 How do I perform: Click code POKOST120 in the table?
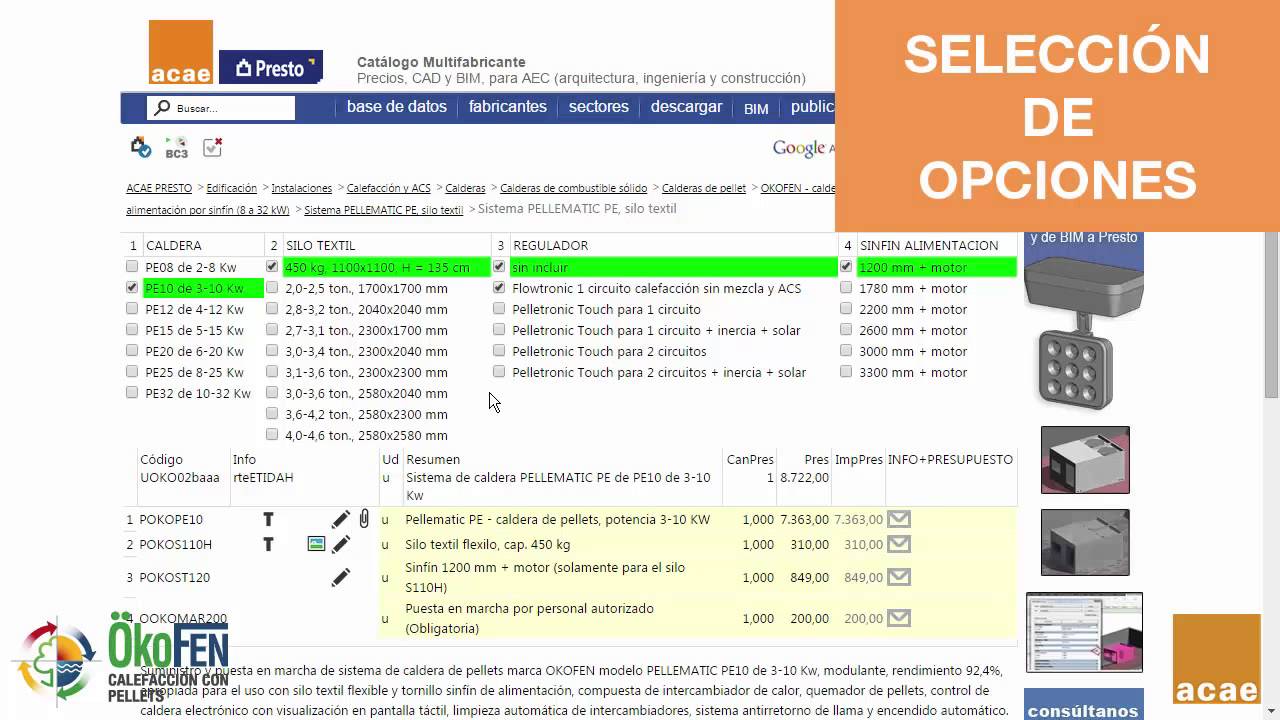(x=175, y=577)
